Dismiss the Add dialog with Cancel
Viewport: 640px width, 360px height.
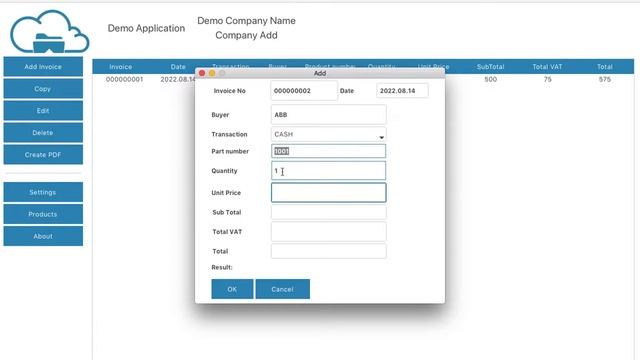click(282, 289)
